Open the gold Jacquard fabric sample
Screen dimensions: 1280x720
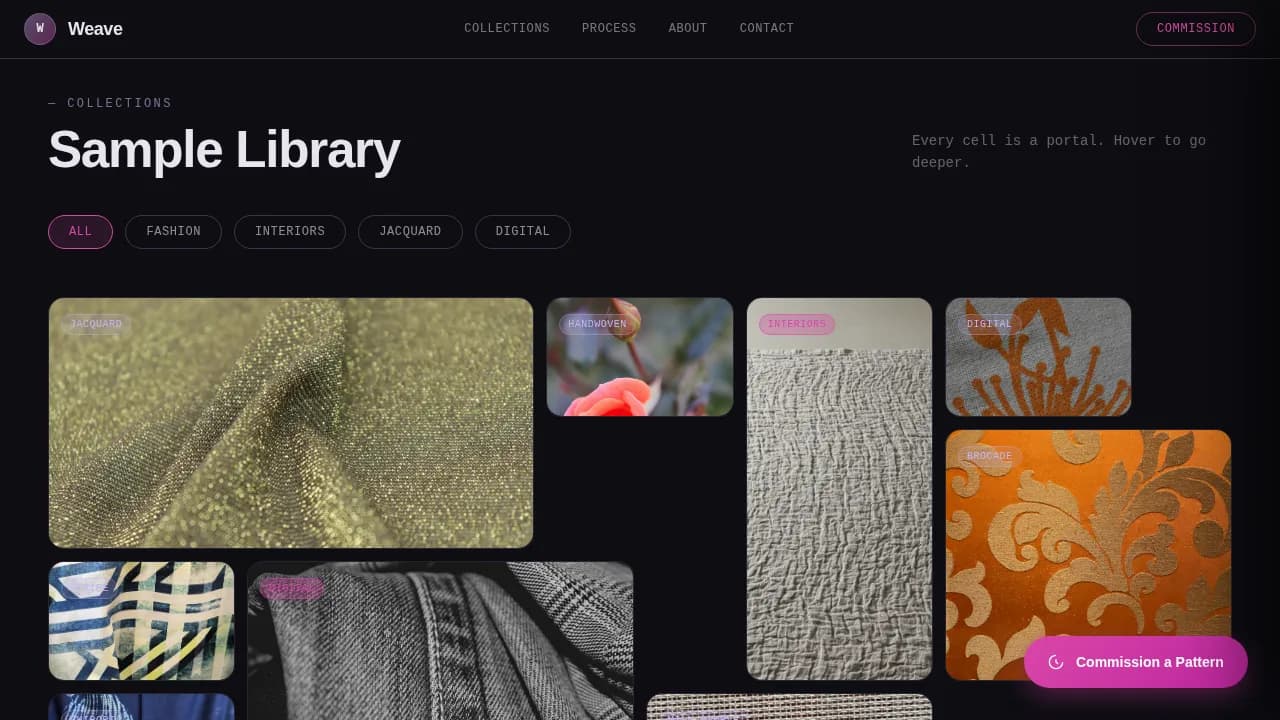[x=291, y=423]
